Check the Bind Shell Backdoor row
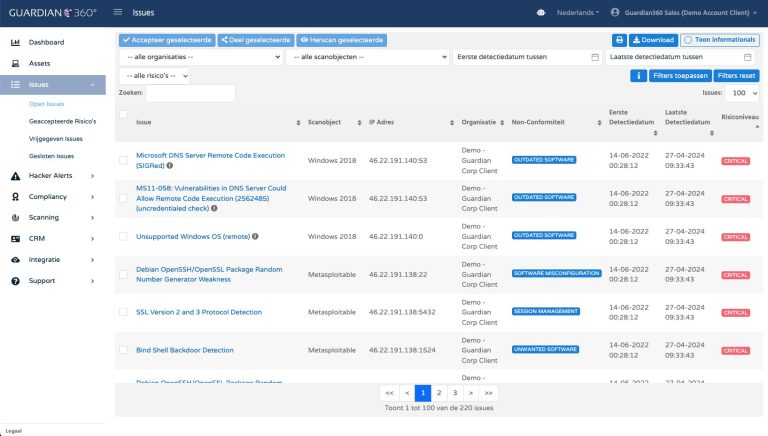This screenshot has width=768, height=436. (123, 350)
